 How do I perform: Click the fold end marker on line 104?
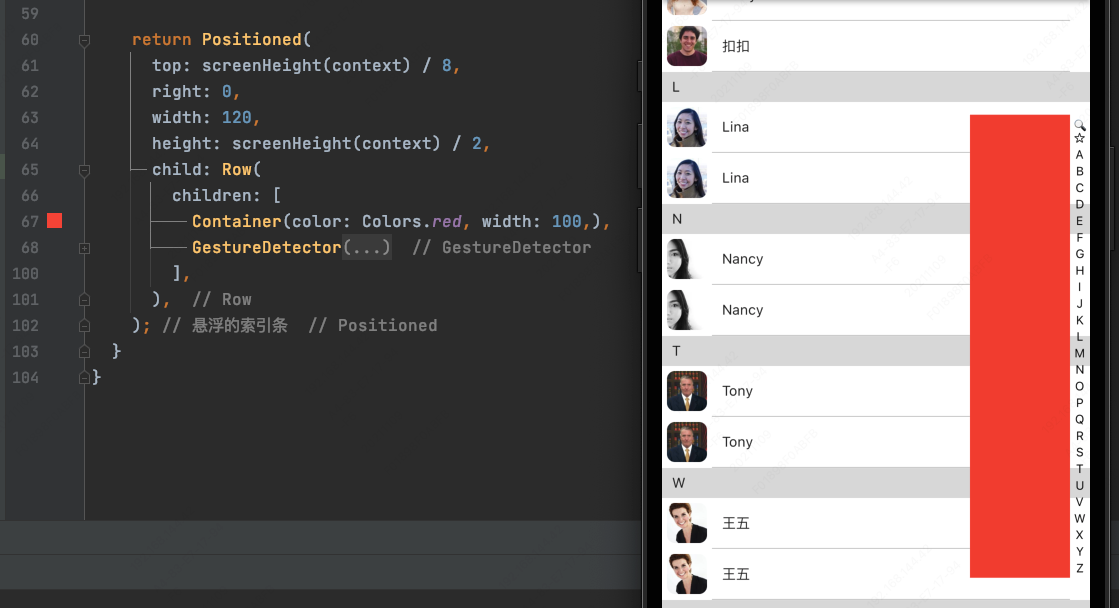click(84, 378)
